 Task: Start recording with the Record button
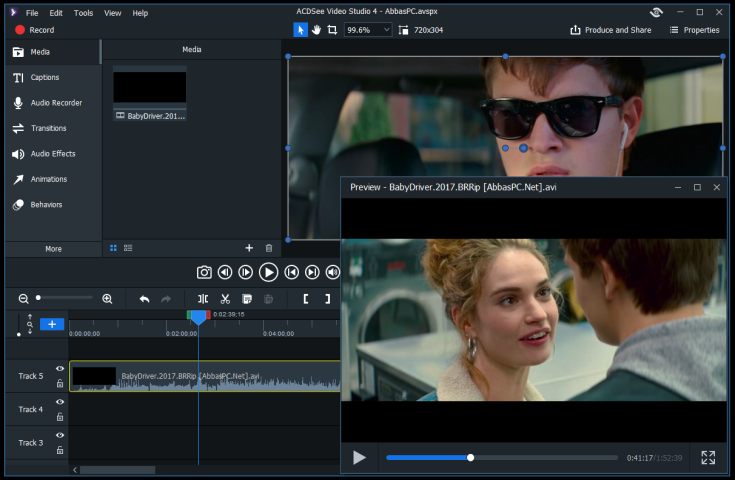pos(34,30)
